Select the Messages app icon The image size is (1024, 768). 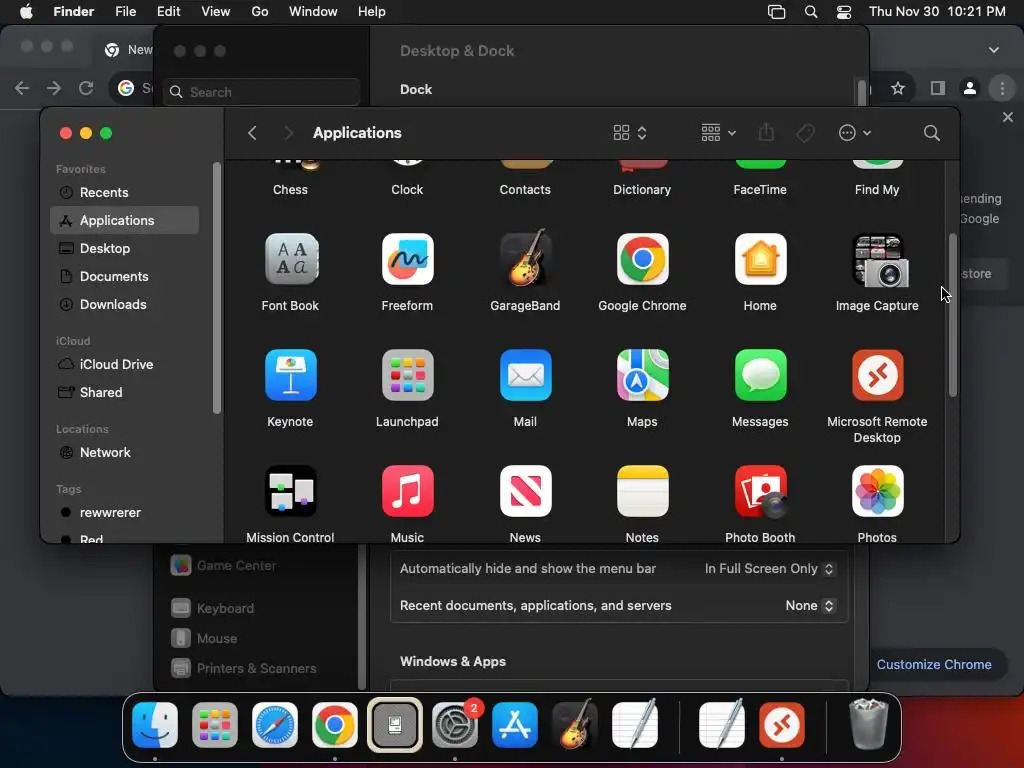[x=760, y=375]
